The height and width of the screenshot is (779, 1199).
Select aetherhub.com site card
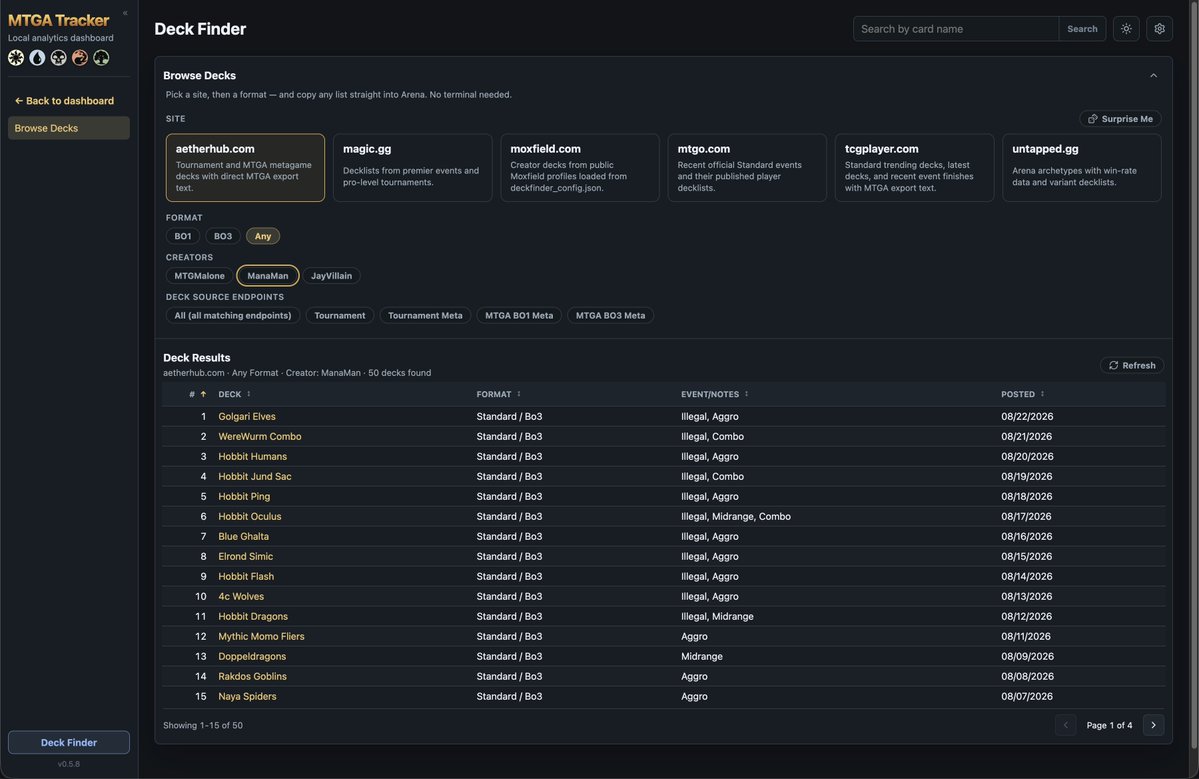click(245, 167)
